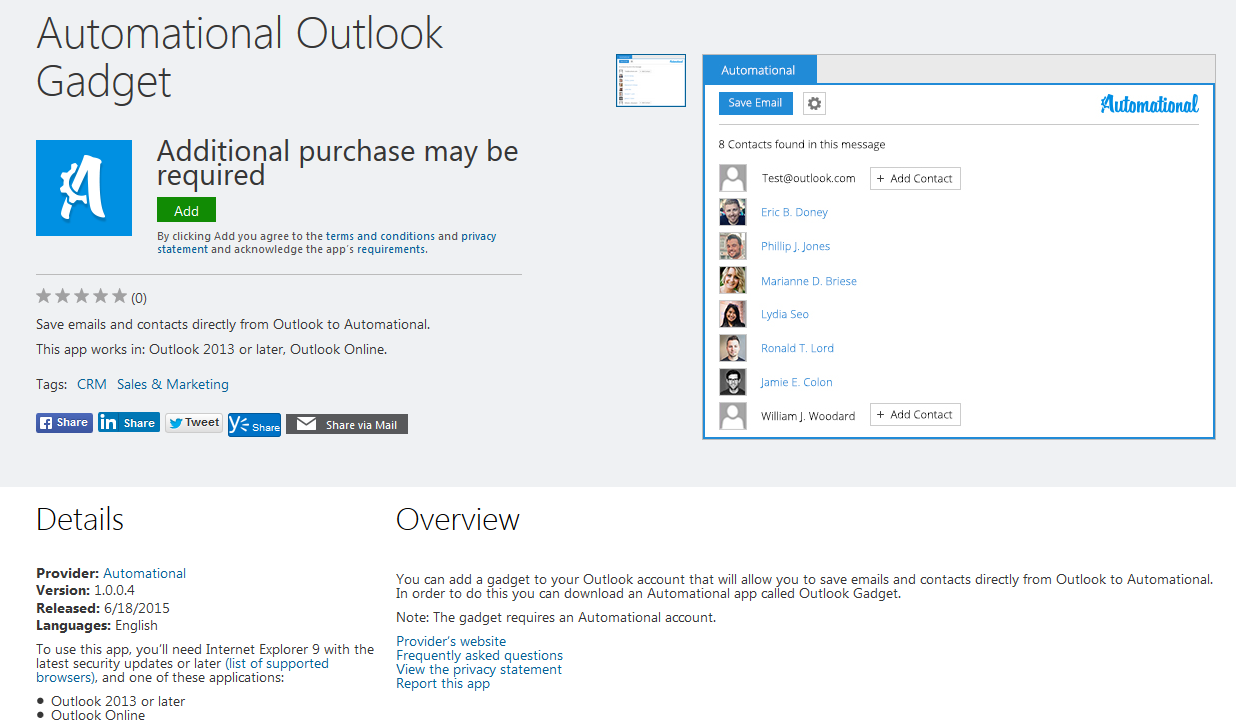Click the William J. Woodard name

[x=808, y=416]
